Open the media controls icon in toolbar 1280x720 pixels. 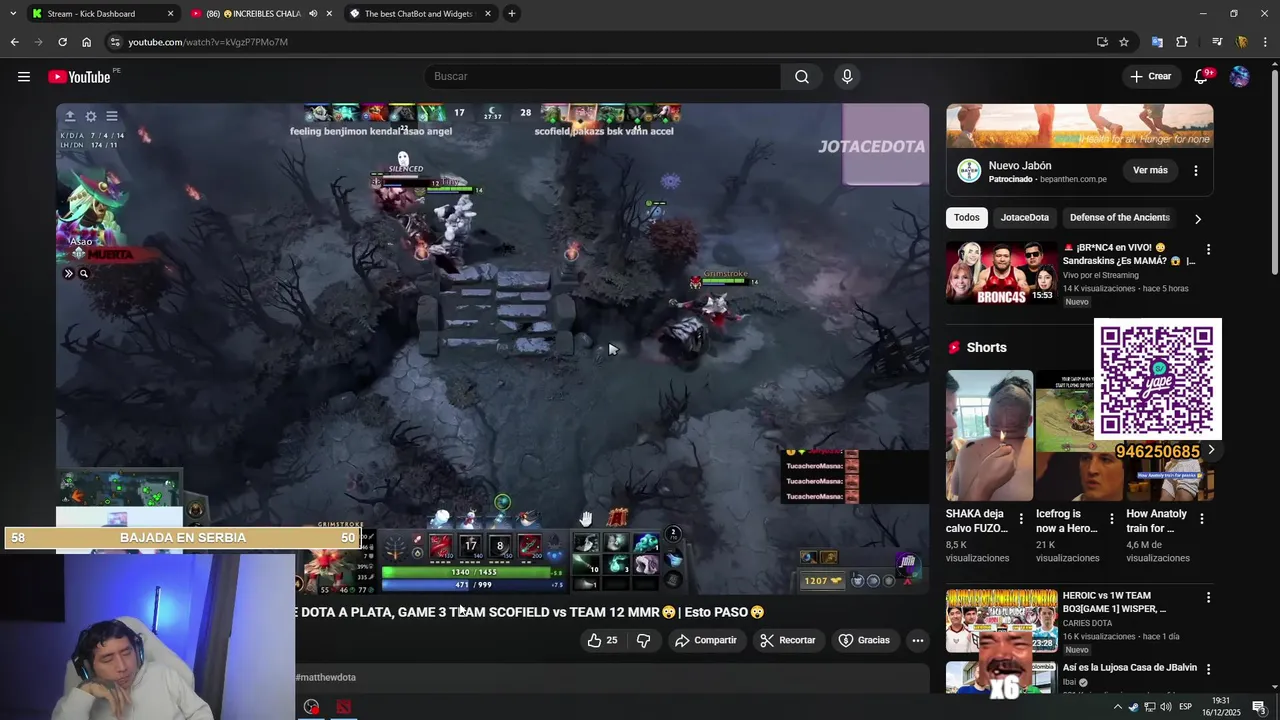1217,42
